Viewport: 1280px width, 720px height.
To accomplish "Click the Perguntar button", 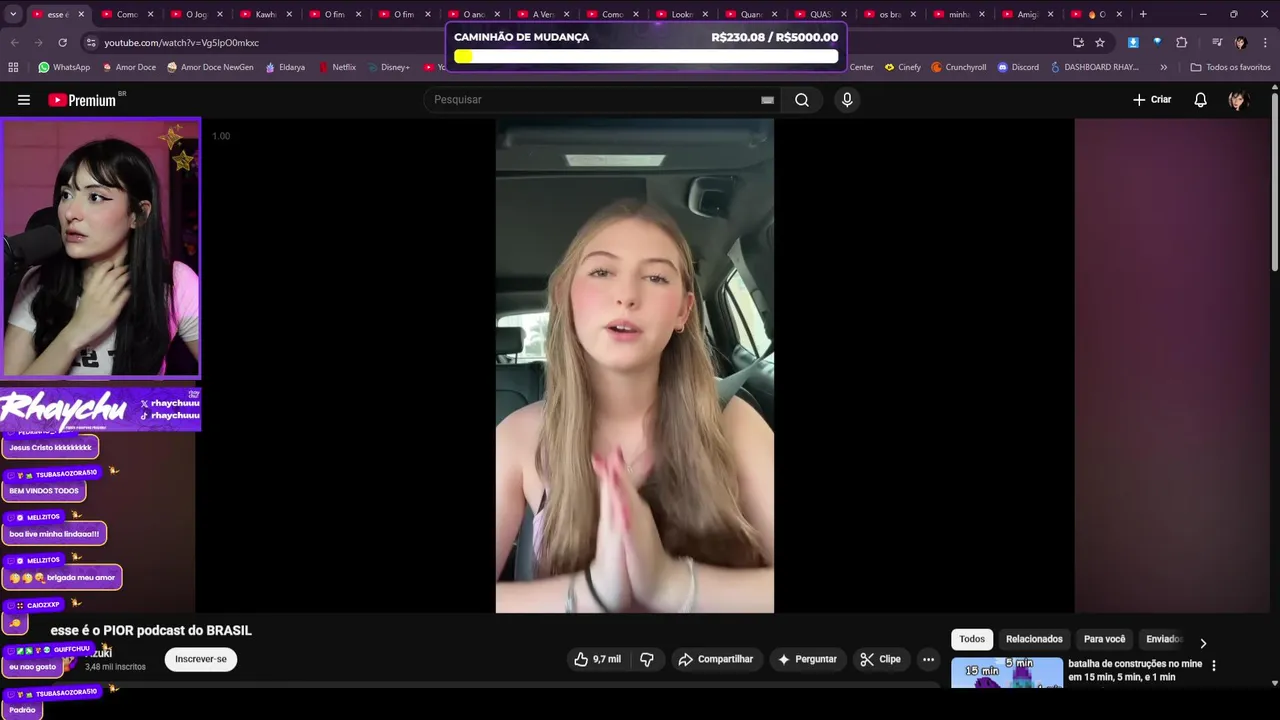I will click(807, 659).
